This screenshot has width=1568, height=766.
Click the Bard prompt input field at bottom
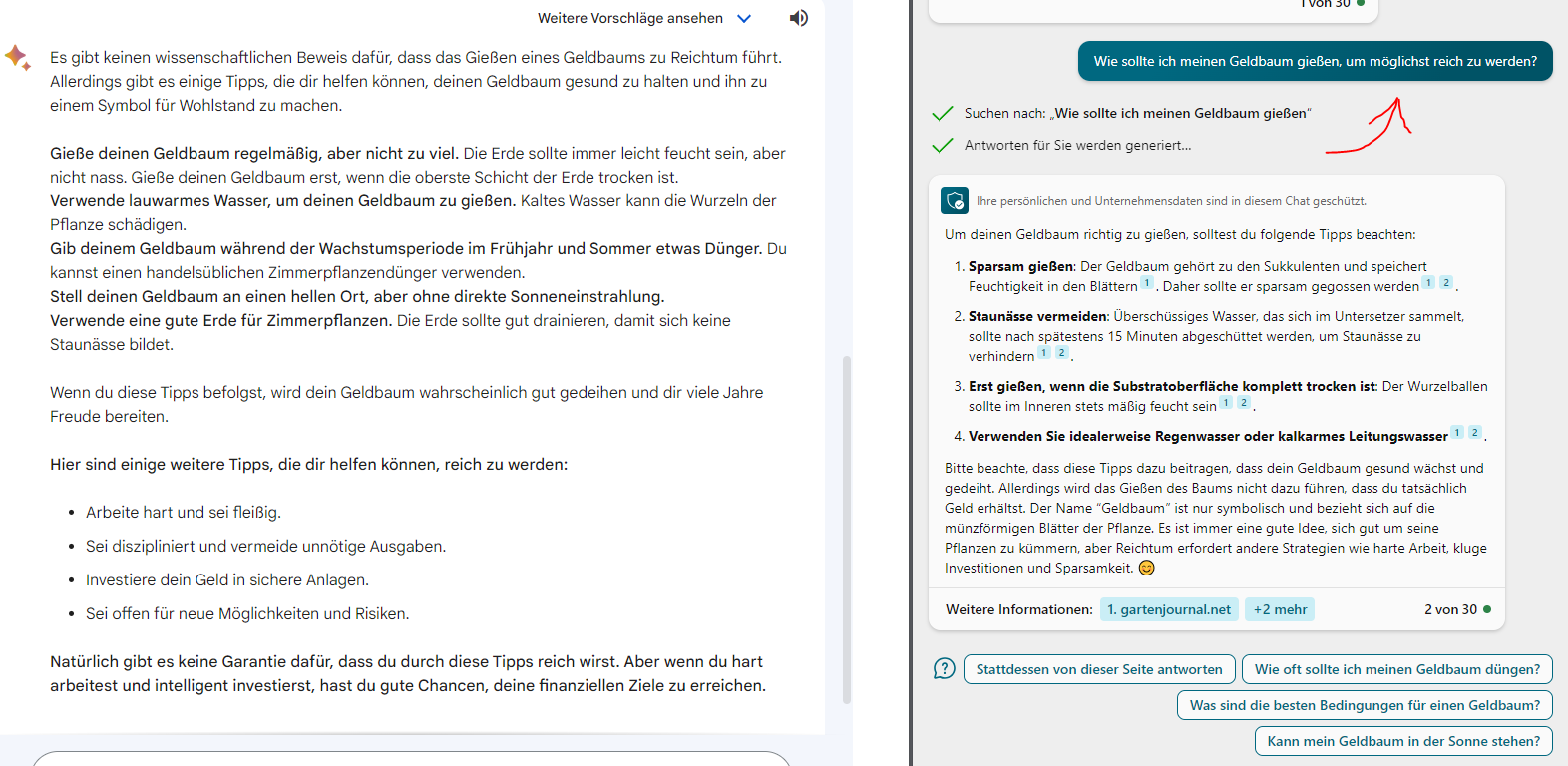point(411,759)
